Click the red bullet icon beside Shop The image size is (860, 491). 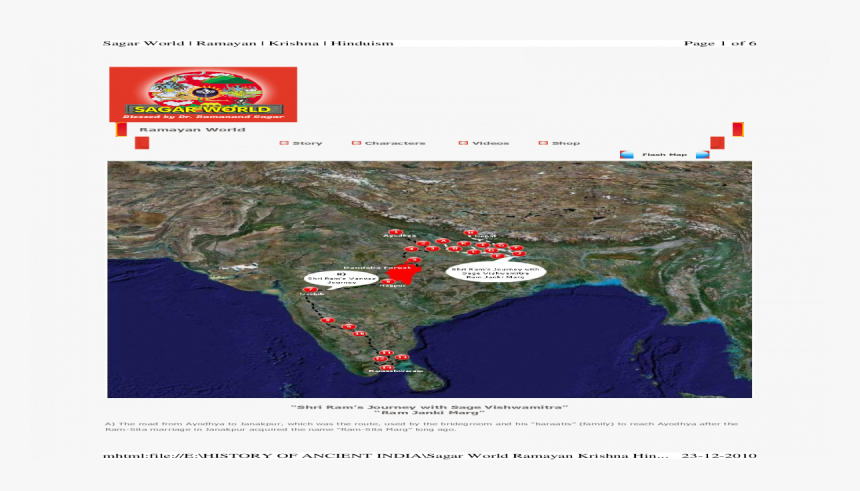click(x=543, y=143)
